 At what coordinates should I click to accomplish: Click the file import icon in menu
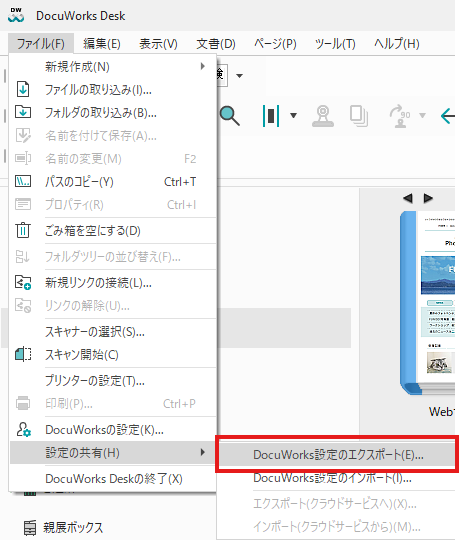coord(23,90)
